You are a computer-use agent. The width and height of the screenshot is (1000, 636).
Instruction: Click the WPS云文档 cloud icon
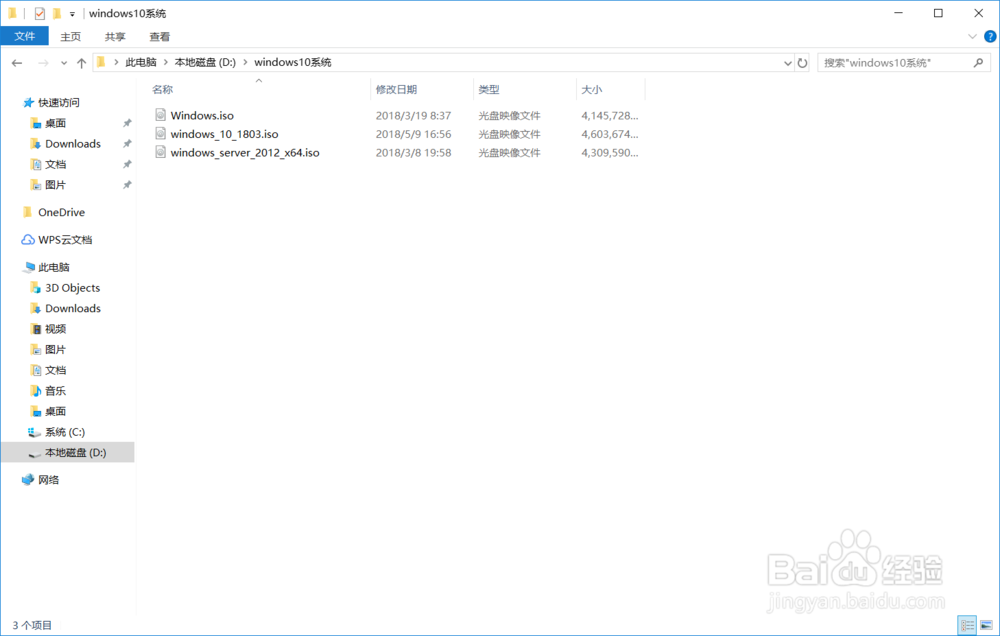point(28,239)
